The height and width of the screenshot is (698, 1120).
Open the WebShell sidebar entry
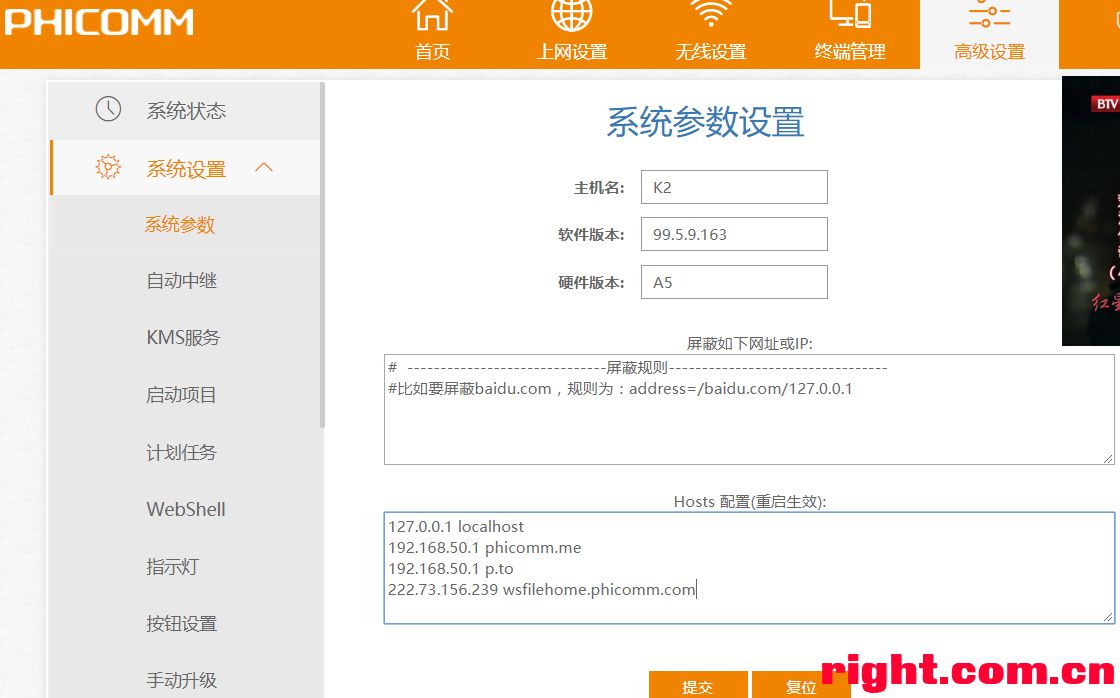click(186, 510)
